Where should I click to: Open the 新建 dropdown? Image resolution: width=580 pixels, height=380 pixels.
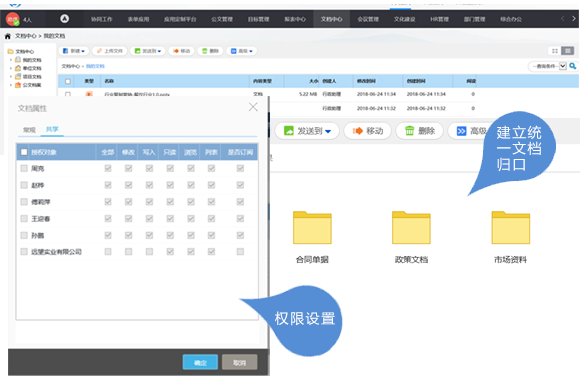click(x=74, y=51)
